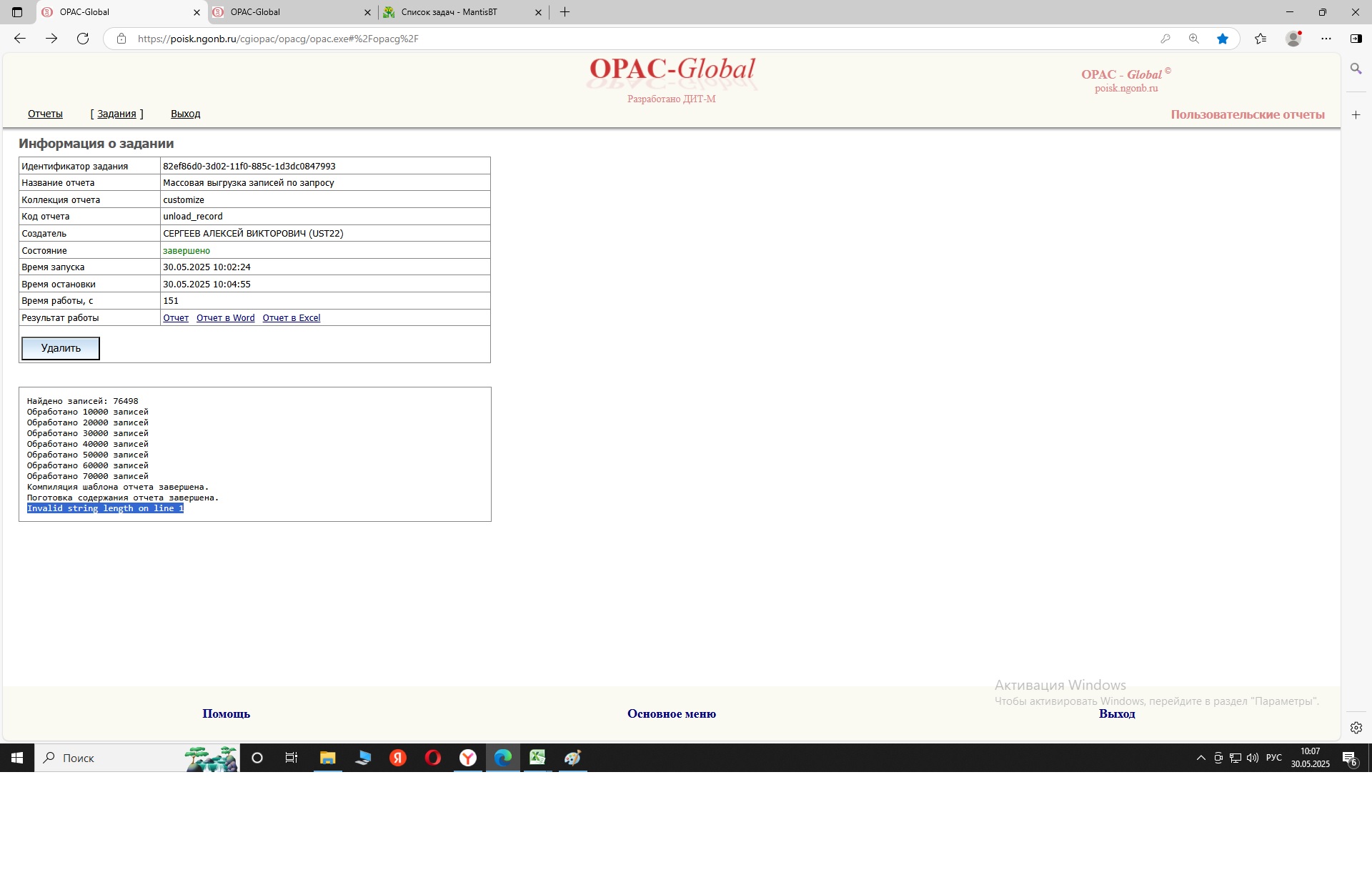
Task: Click the завершено status text
Action: (x=187, y=251)
